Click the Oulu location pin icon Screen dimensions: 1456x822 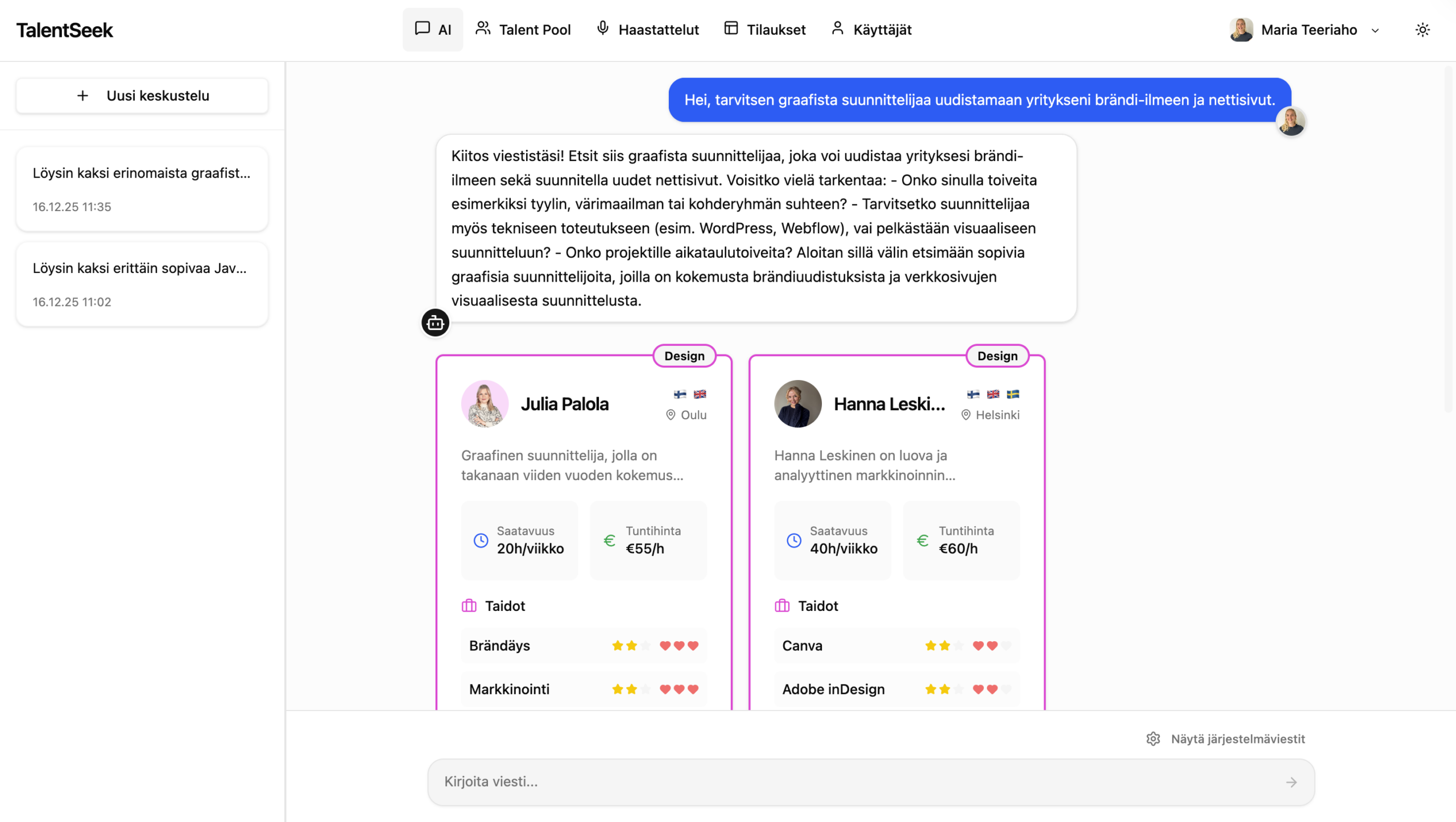click(671, 415)
